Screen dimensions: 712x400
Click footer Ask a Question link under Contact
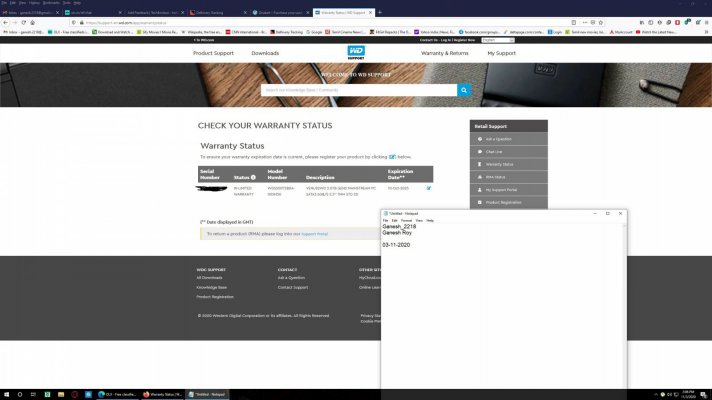click(291, 278)
